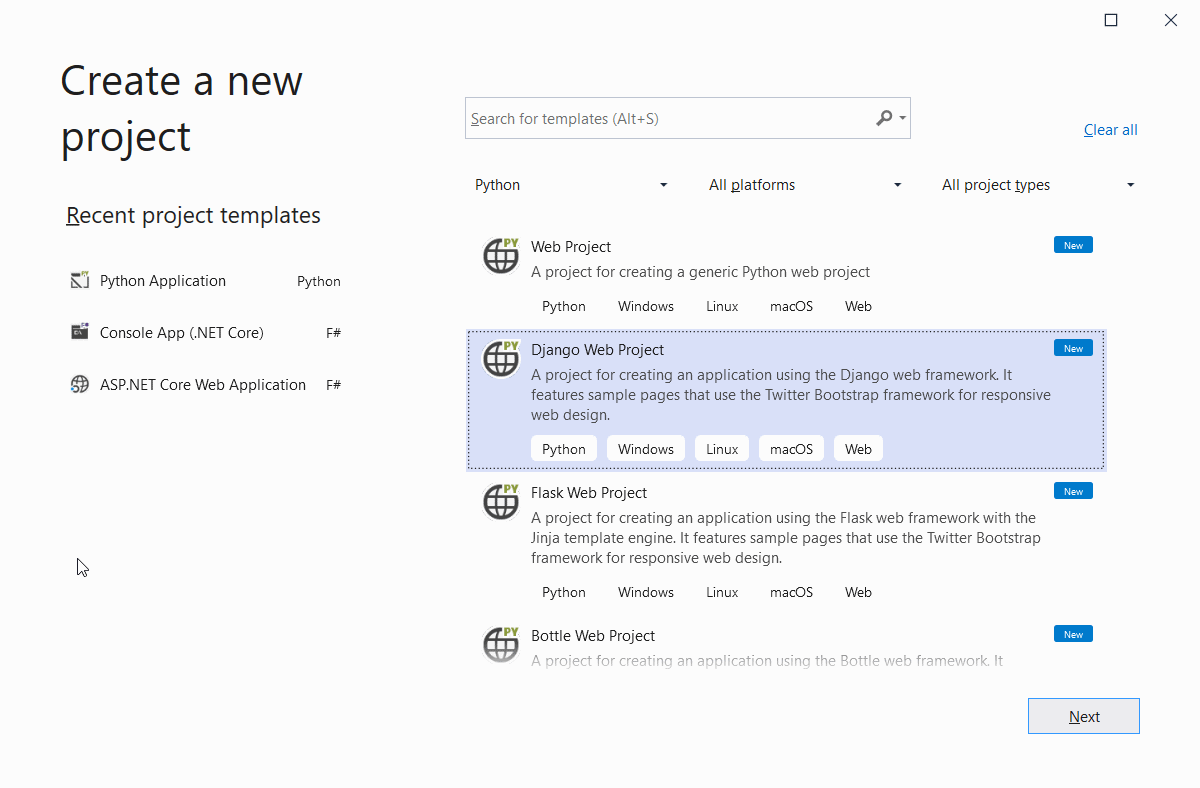Click the Web Project globe icon
This screenshot has height=788, width=1200.
coord(501,256)
